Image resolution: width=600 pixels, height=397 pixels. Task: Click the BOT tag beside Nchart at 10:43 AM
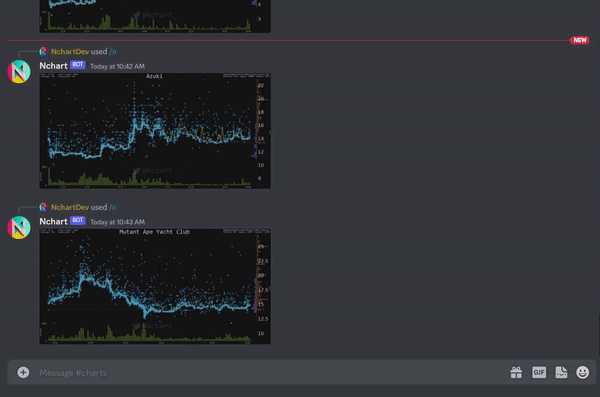point(78,221)
